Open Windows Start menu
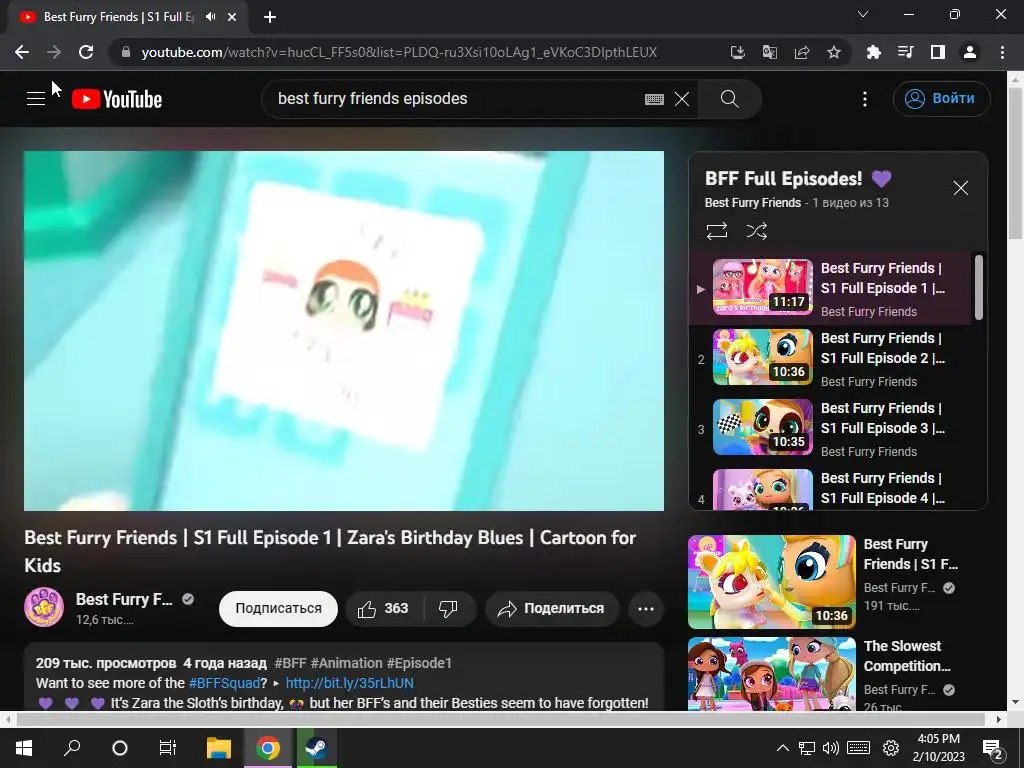1024x768 pixels. tap(24, 748)
